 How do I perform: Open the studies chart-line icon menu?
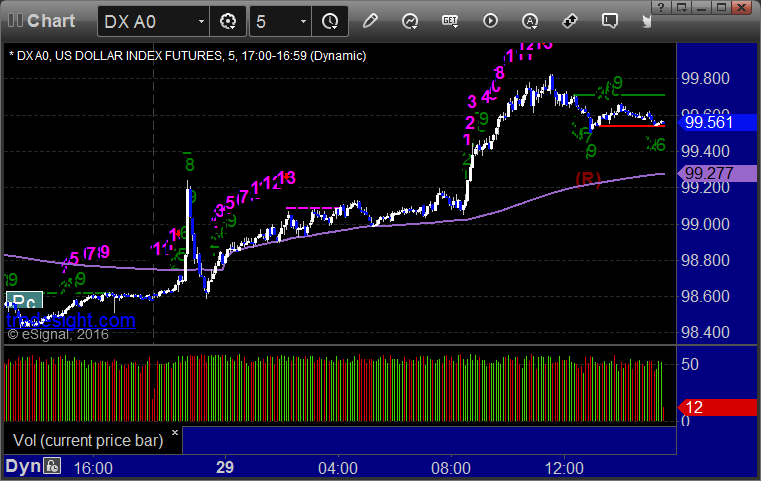(410, 21)
